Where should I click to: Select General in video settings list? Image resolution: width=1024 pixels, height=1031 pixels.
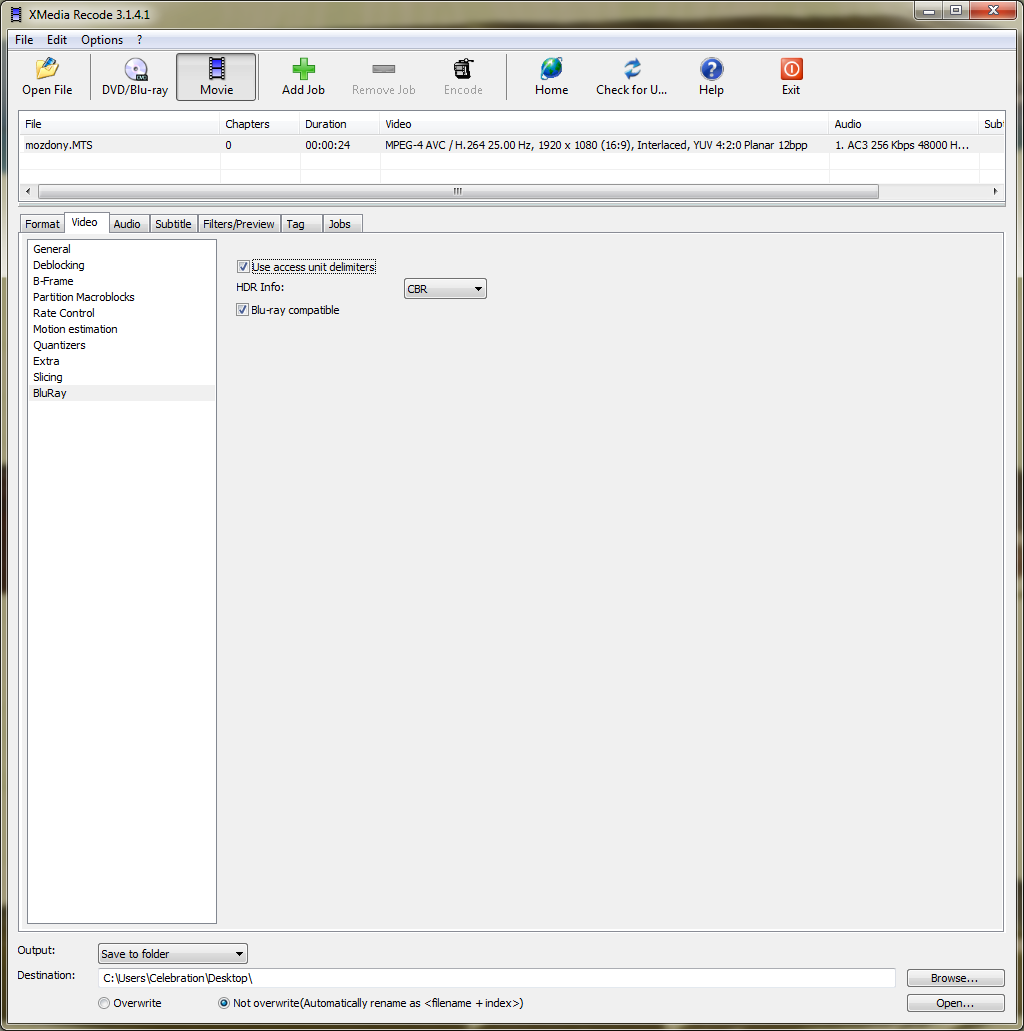(122, 249)
